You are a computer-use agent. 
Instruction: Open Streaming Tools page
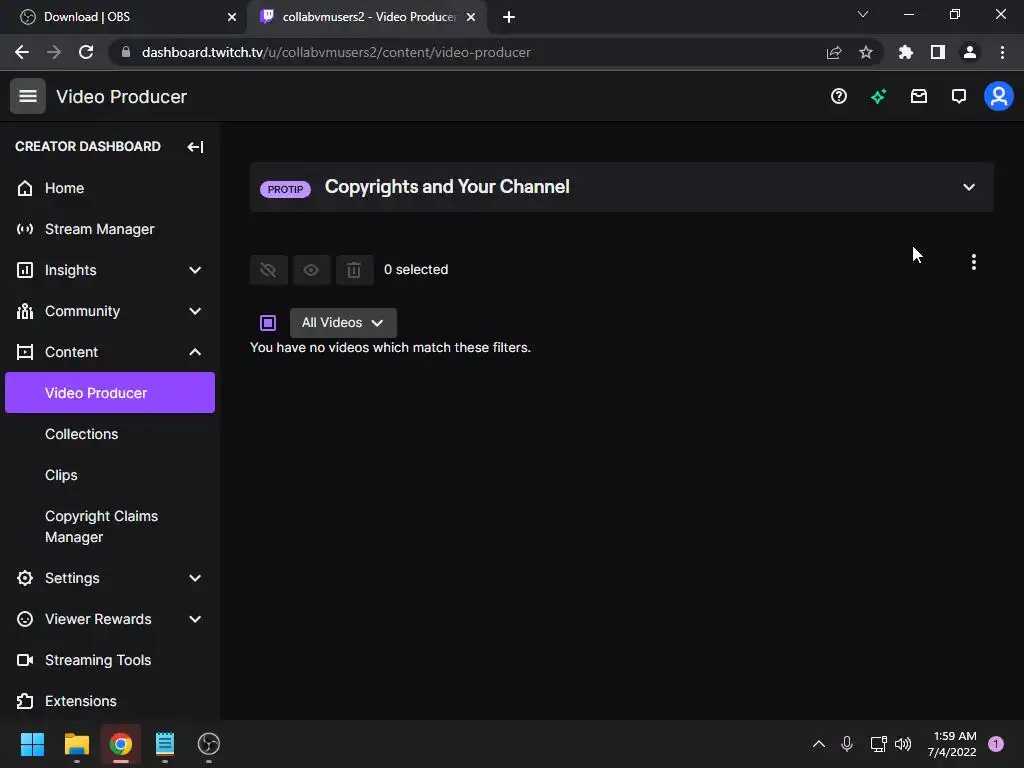click(x=98, y=660)
